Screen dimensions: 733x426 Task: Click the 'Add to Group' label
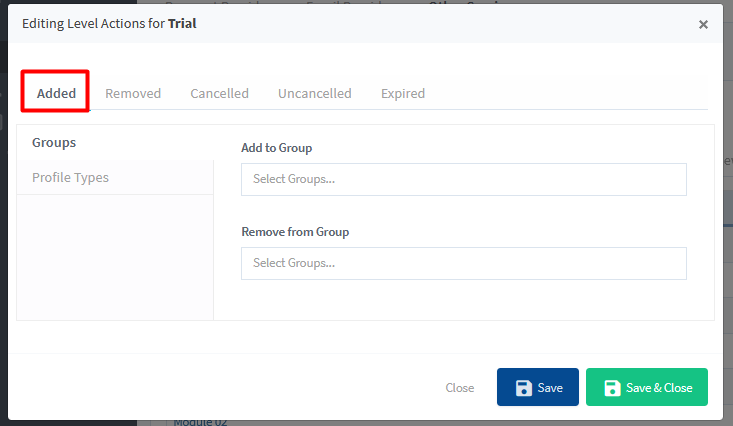[x=277, y=148]
